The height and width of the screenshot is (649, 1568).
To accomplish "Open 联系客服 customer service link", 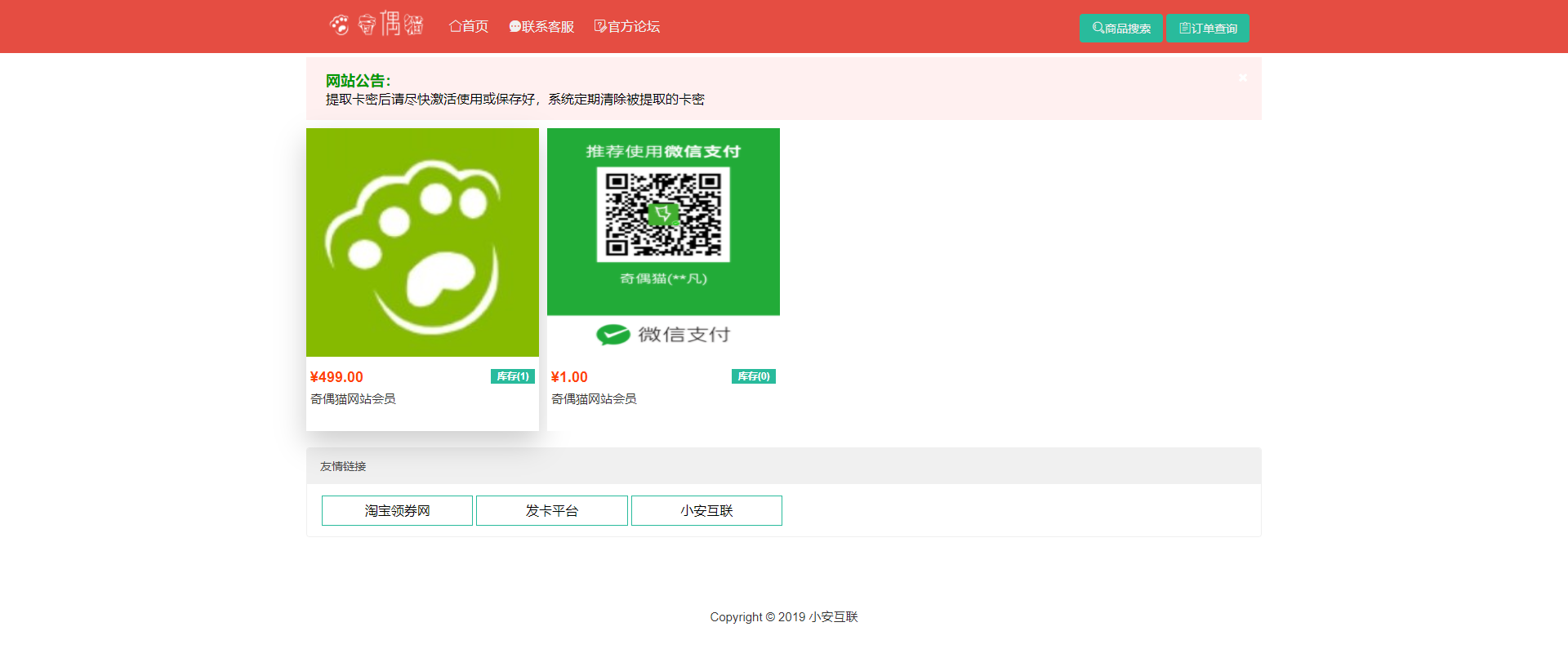I will tap(541, 26).
